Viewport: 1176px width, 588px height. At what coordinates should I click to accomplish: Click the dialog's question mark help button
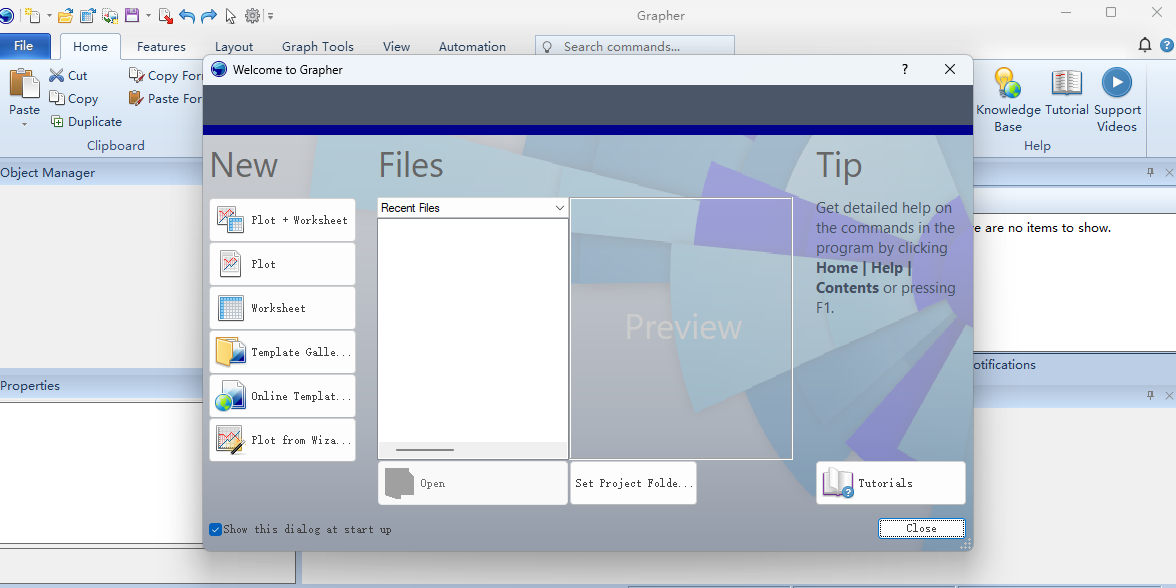point(905,69)
